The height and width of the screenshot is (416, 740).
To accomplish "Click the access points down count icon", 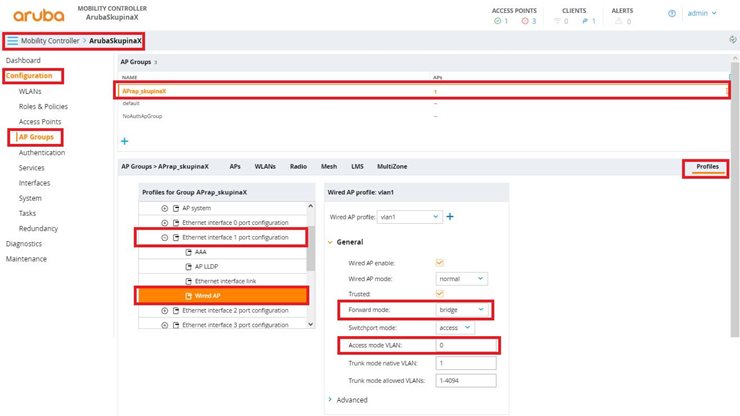I will point(525,21).
